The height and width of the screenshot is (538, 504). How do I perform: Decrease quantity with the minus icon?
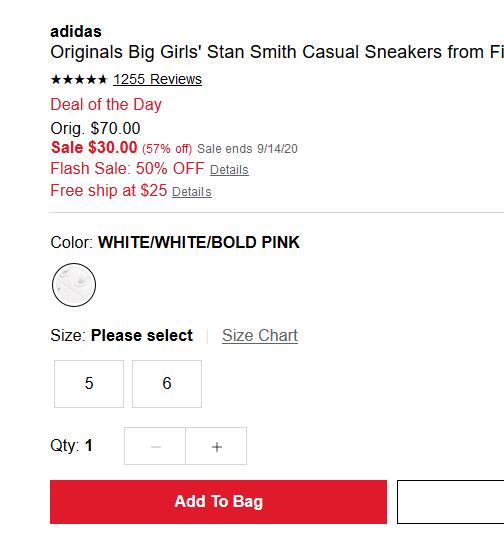[x=155, y=446]
